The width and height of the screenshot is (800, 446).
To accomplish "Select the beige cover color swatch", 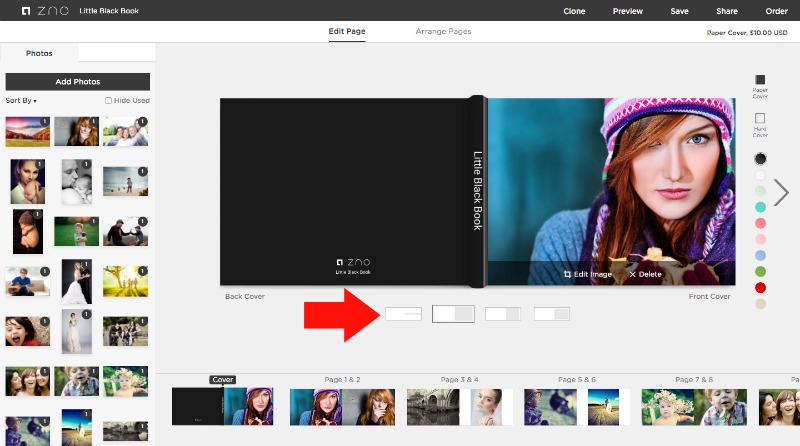I will click(x=760, y=304).
